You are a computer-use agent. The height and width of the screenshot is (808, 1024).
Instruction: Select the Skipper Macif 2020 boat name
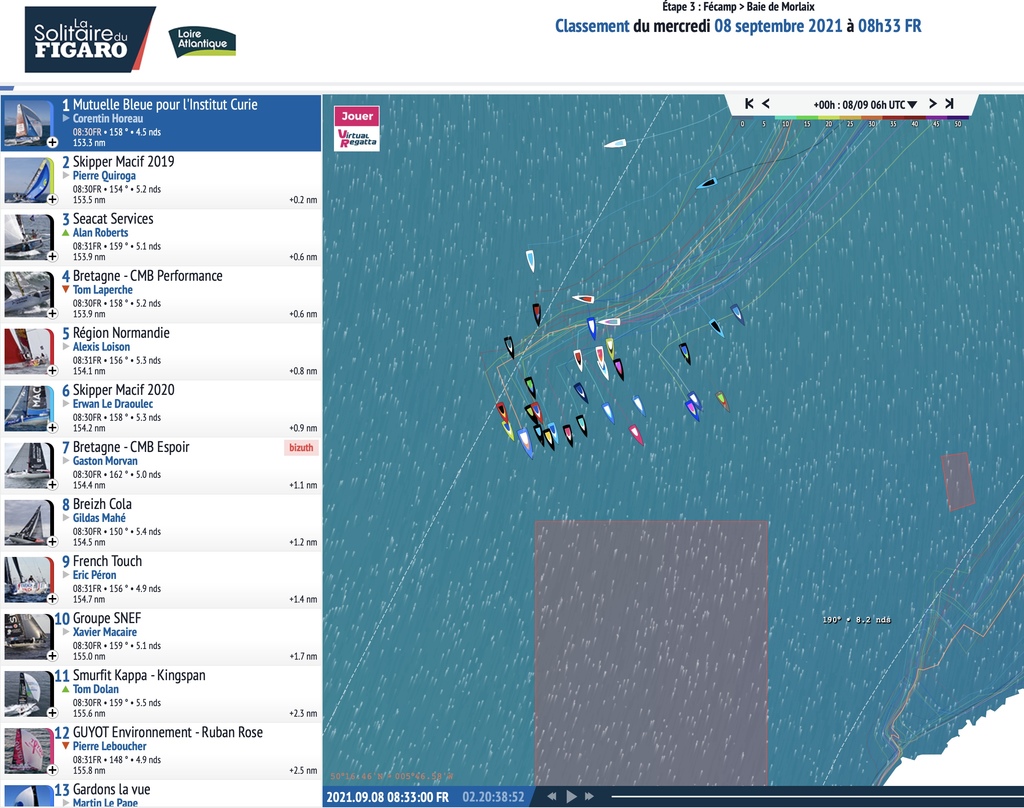point(123,390)
